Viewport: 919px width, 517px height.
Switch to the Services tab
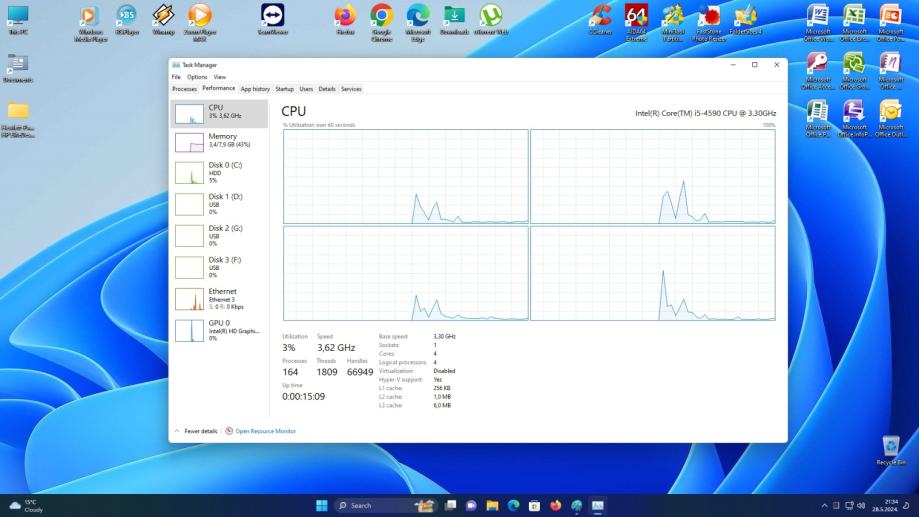click(351, 89)
